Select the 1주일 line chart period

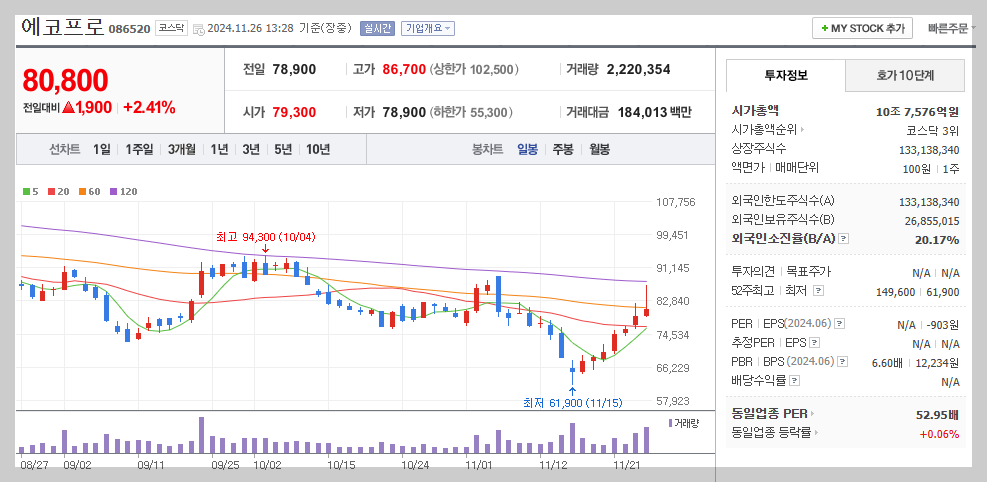pos(138,150)
